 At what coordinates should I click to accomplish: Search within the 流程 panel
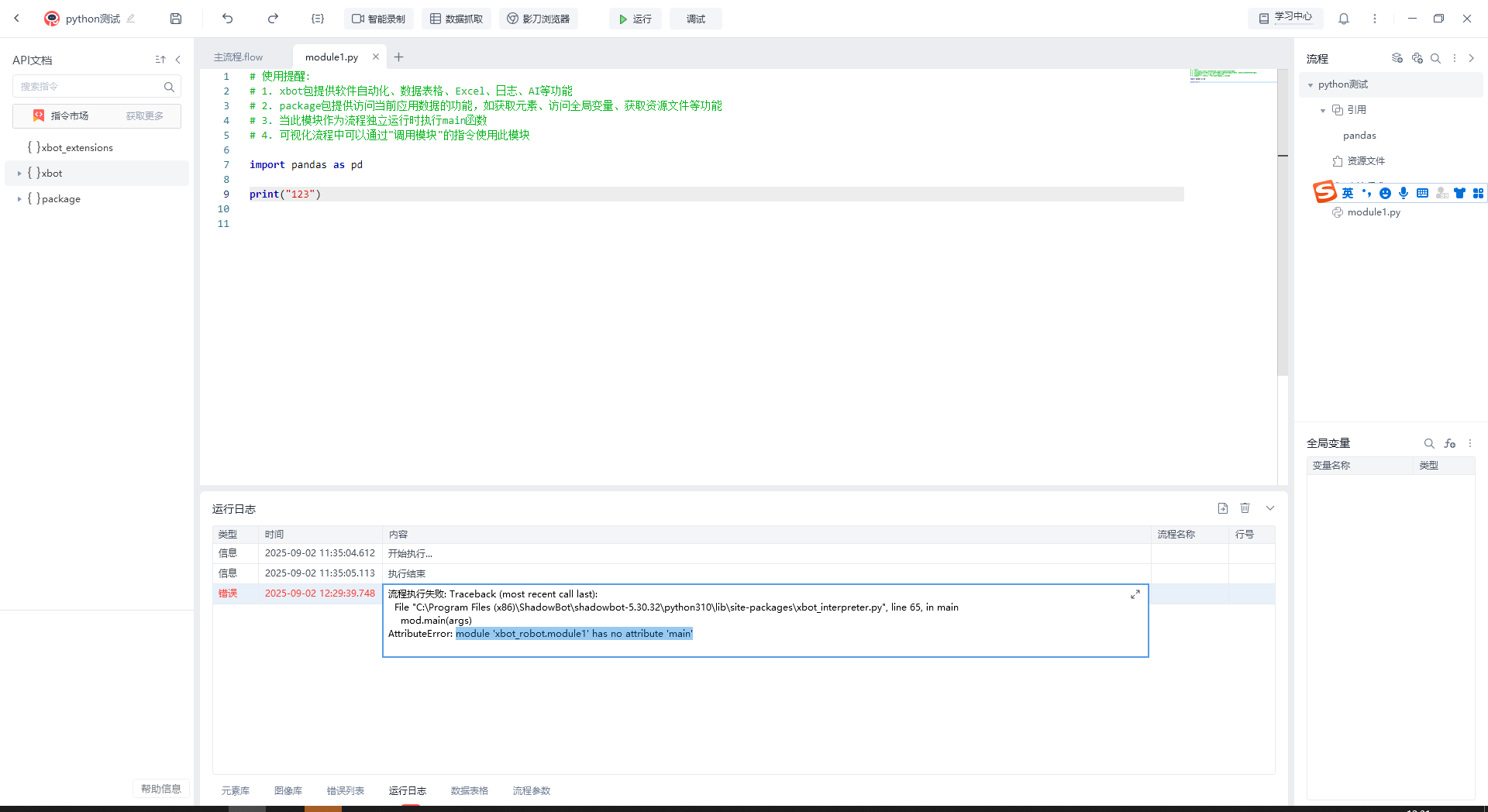point(1435,58)
